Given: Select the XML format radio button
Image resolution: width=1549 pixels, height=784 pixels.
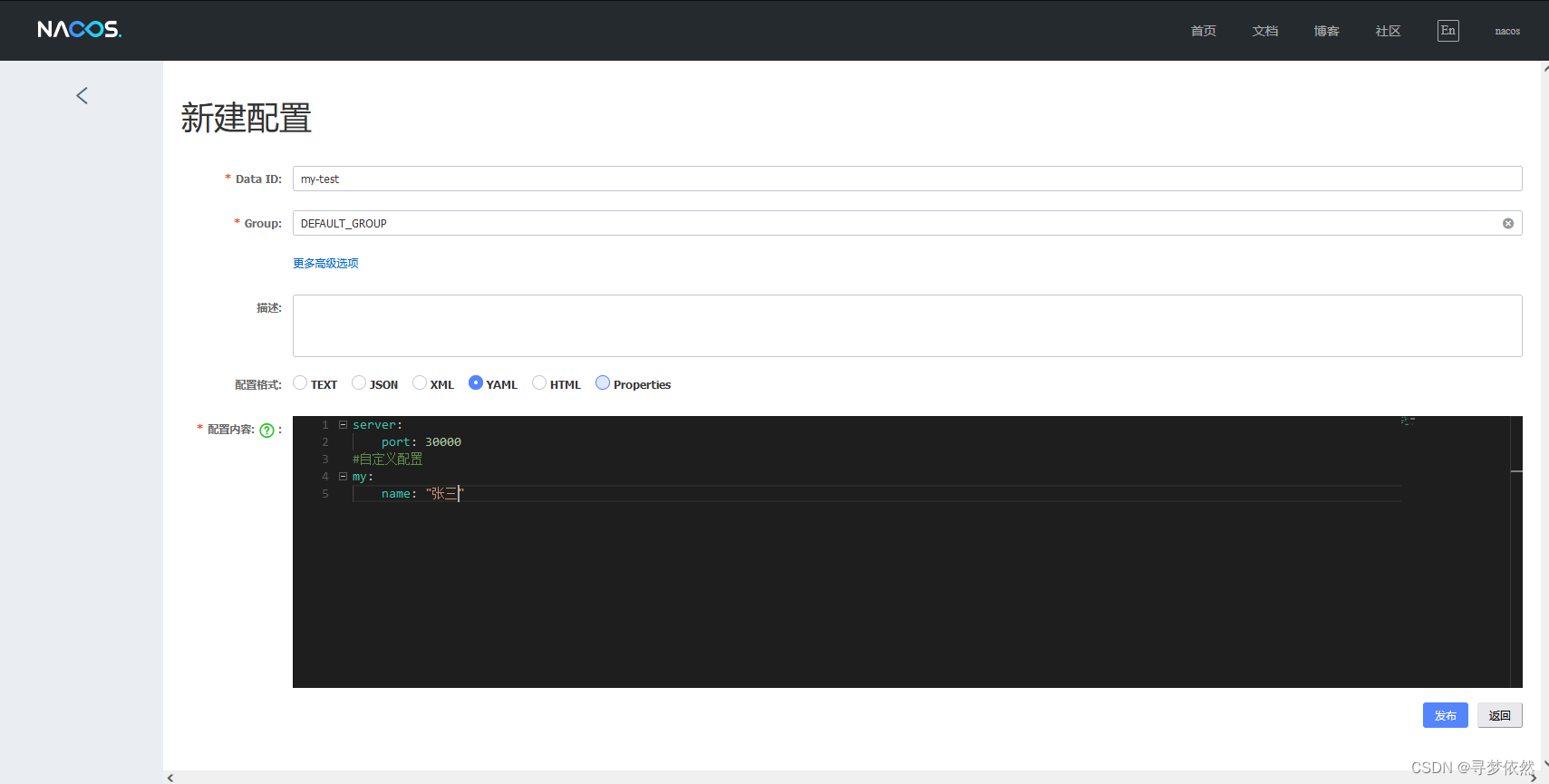Looking at the screenshot, I should 420,382.
